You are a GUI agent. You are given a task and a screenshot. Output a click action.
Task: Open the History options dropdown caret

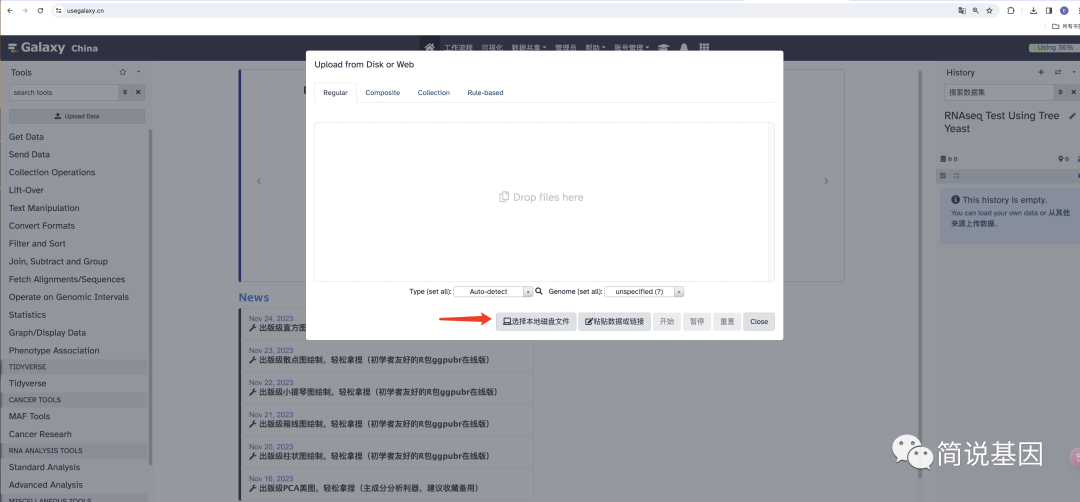[1074, 72]
